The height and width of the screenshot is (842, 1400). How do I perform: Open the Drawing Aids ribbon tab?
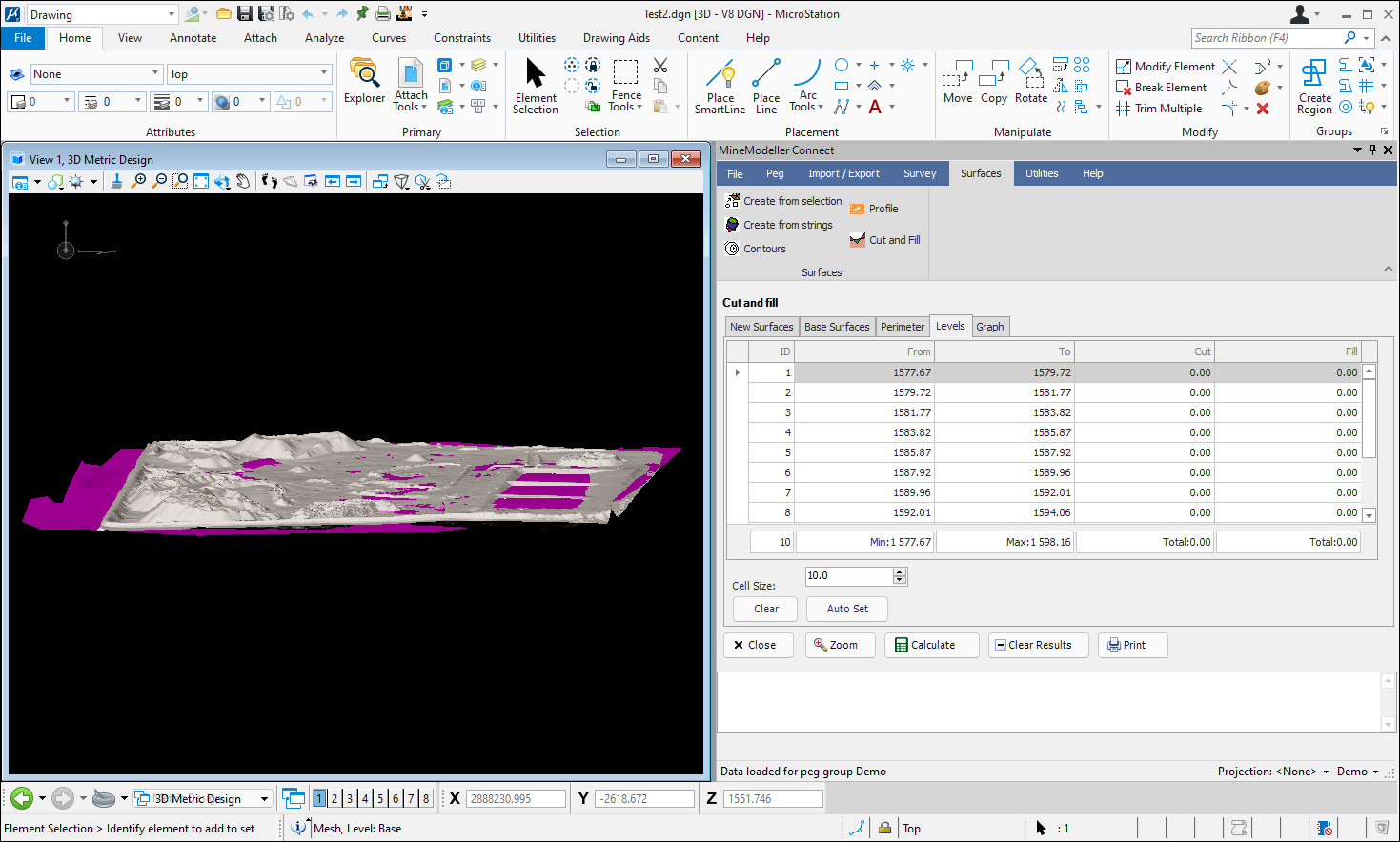[616, 38]
